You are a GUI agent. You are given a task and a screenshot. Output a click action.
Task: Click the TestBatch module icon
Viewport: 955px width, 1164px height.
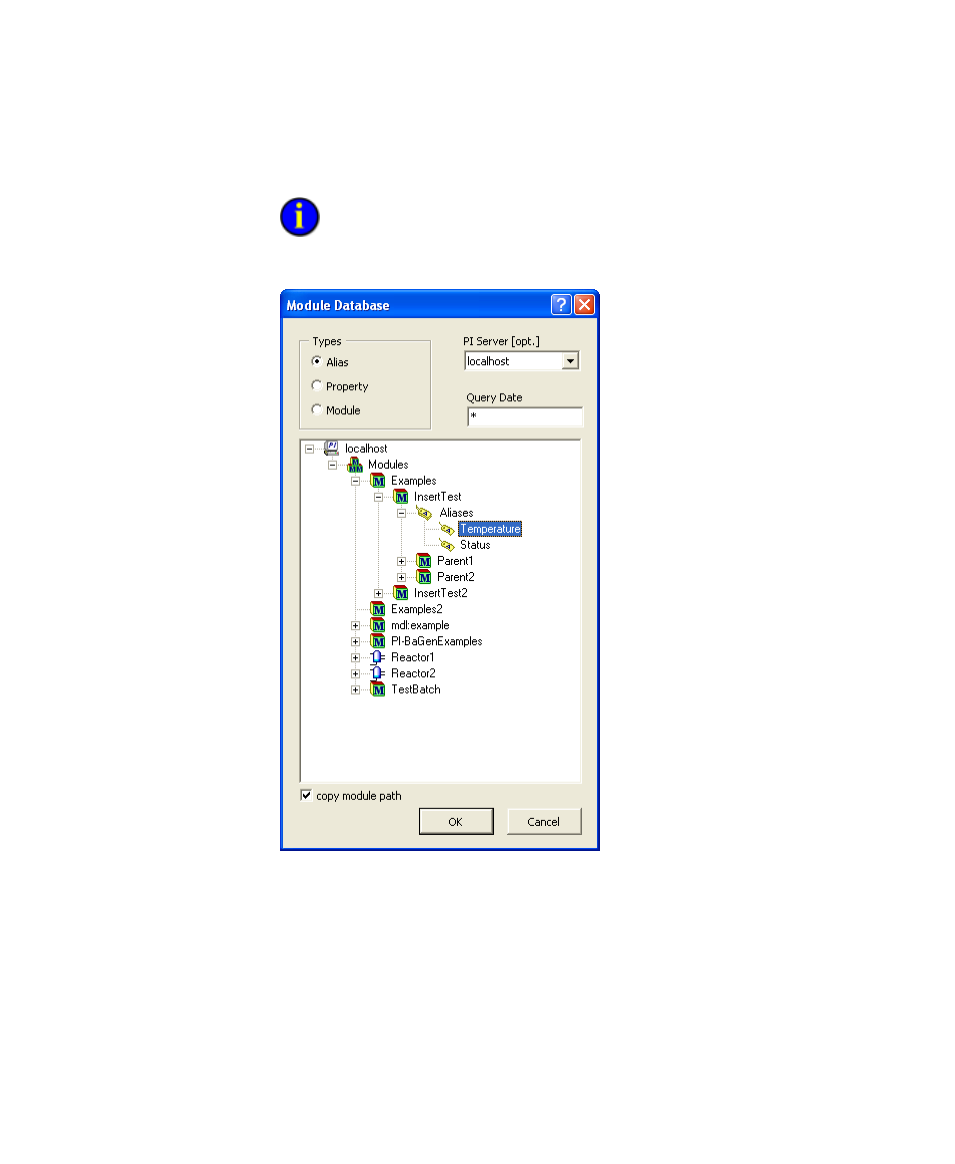point(378,690)
